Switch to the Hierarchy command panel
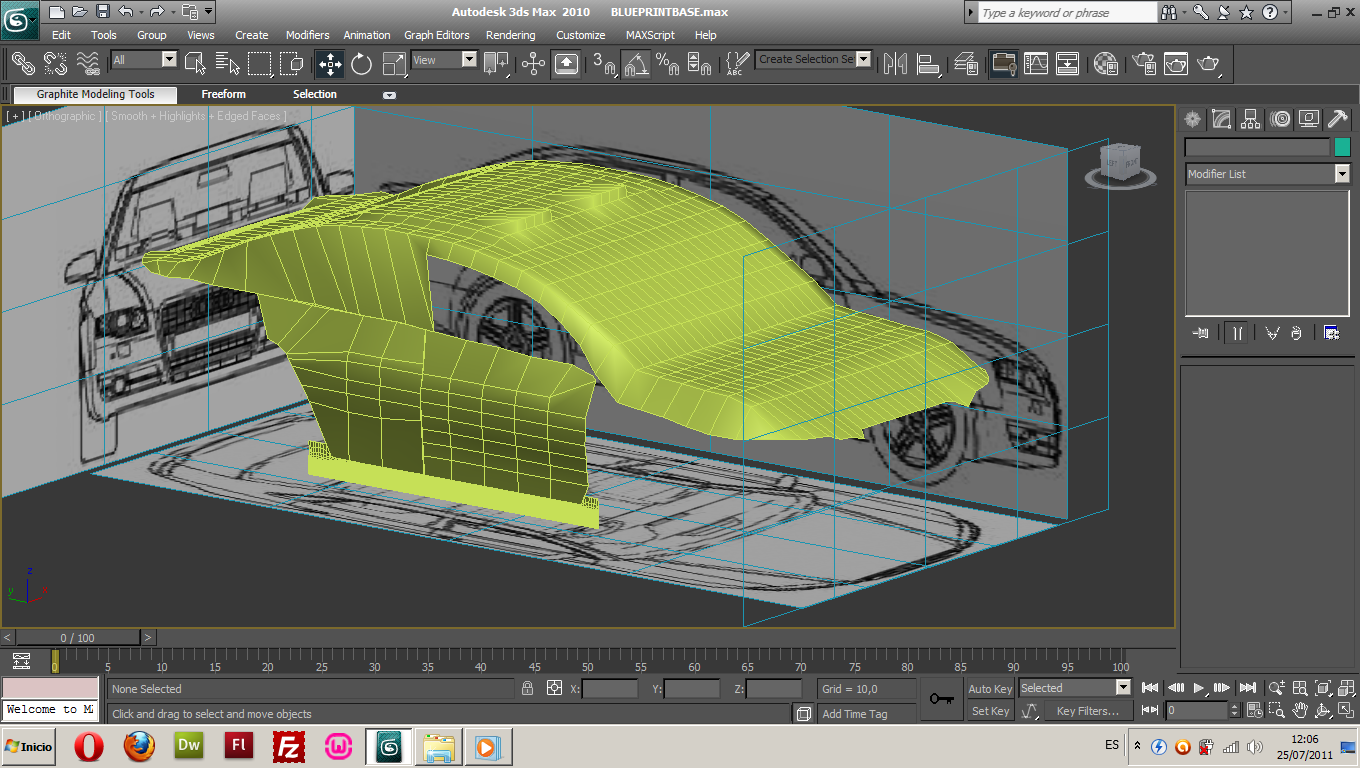This screenshot has height=768, width=1360. coord(1251,120)
